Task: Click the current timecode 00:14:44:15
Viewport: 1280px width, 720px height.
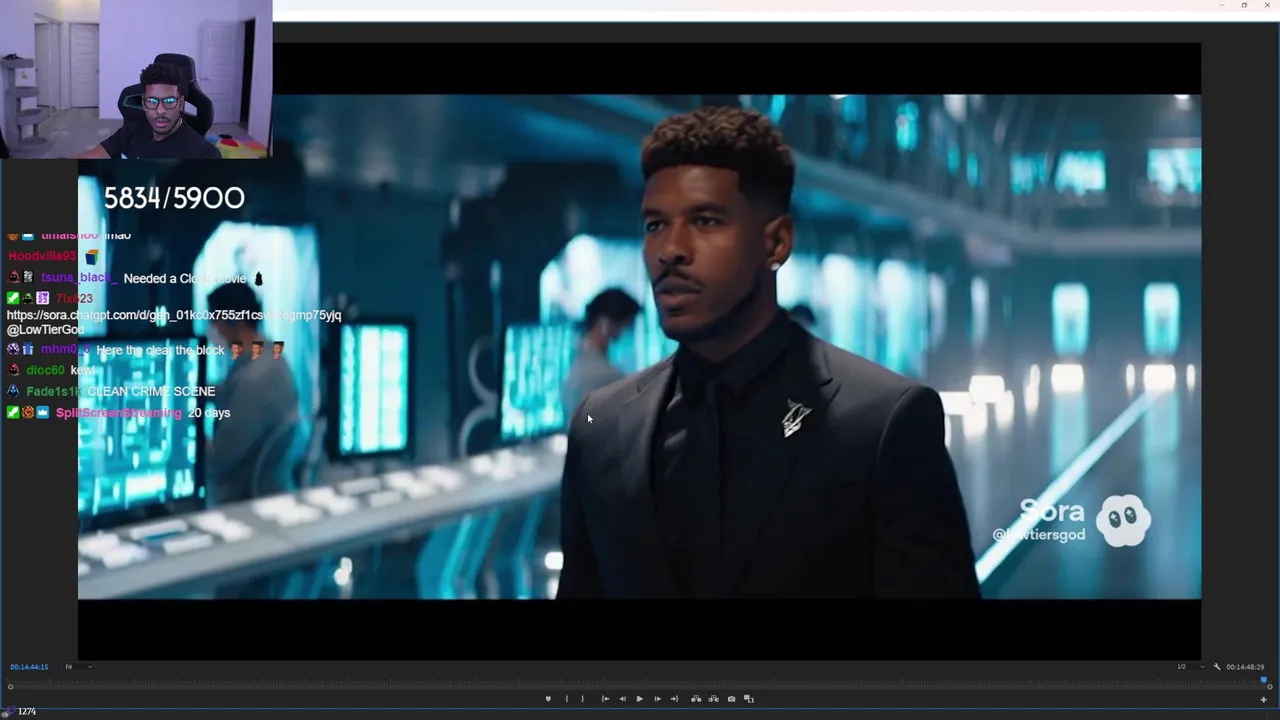Action: point(29,667)
